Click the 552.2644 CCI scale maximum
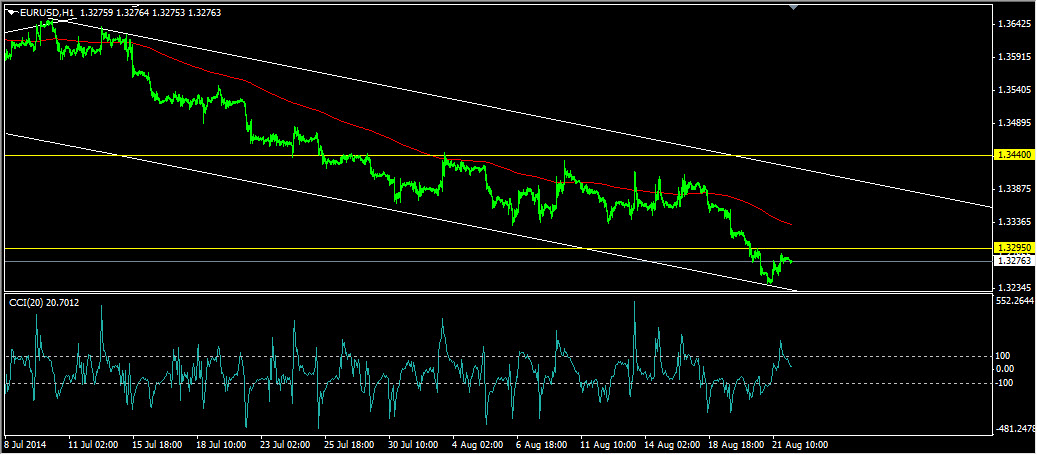This screenshot has width=1037, height=455. 1016,300
